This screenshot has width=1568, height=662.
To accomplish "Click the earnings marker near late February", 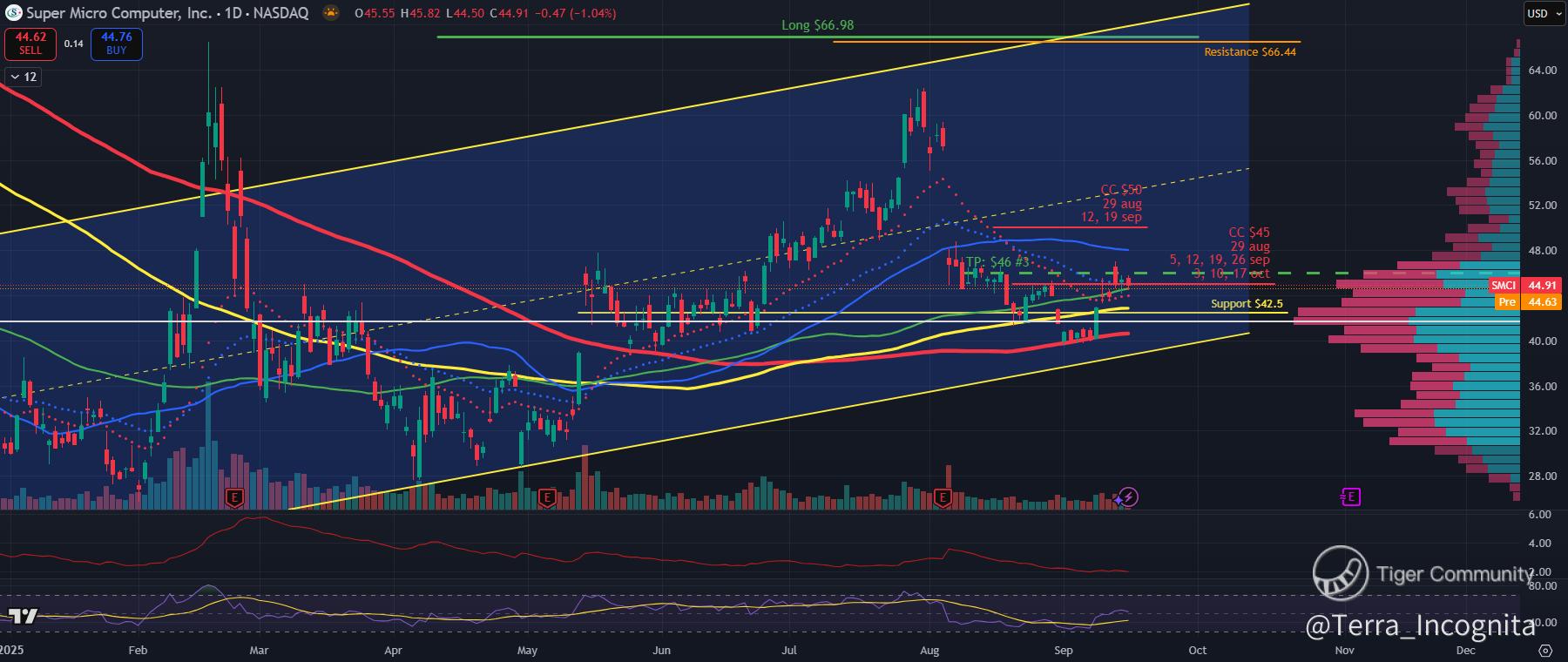I will [x=233, y=497].
